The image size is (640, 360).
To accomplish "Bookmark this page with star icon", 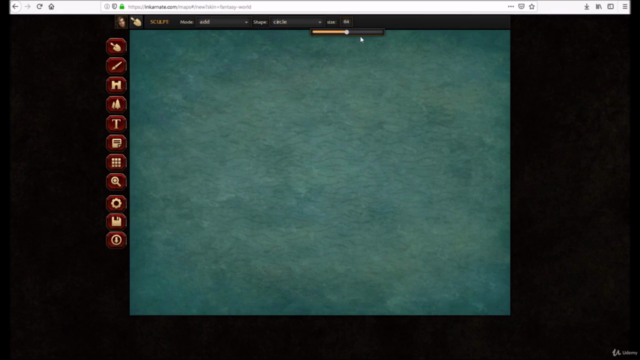I will 532,7.
